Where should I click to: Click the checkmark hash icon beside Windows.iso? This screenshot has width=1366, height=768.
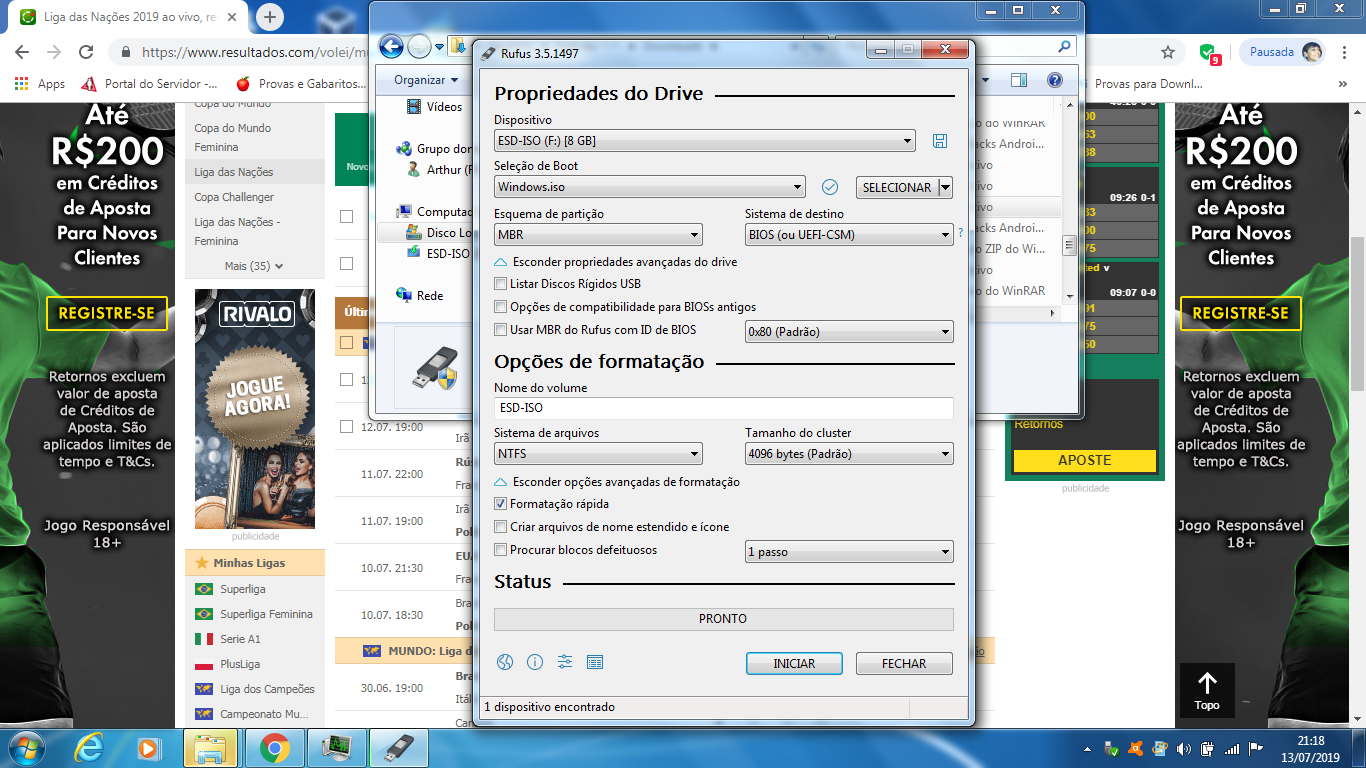[829, 187]
